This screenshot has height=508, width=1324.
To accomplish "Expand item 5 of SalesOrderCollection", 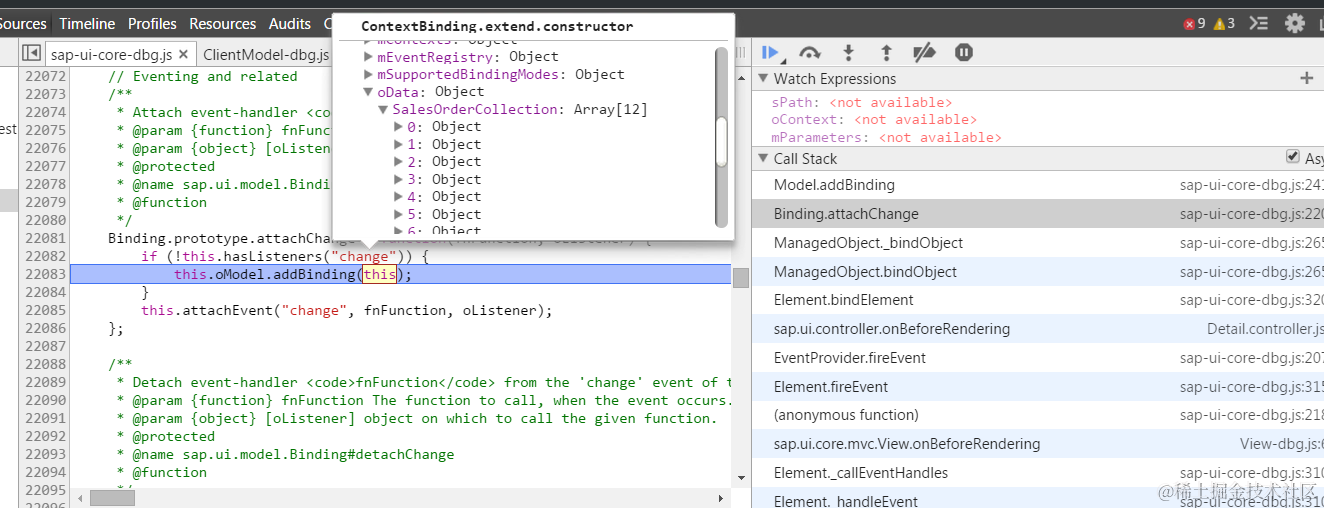I will [399, 214].
